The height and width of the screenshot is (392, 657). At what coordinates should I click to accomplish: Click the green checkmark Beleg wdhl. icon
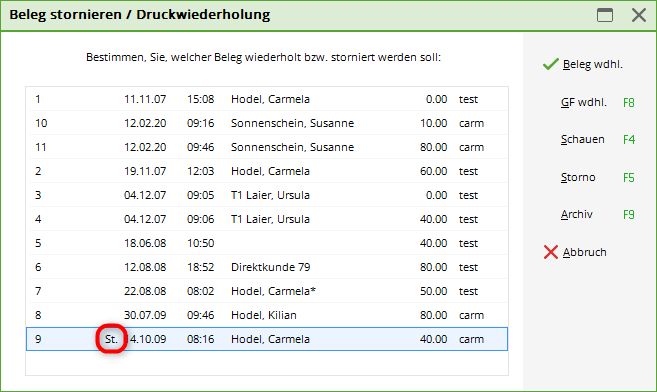click(551, 64)
